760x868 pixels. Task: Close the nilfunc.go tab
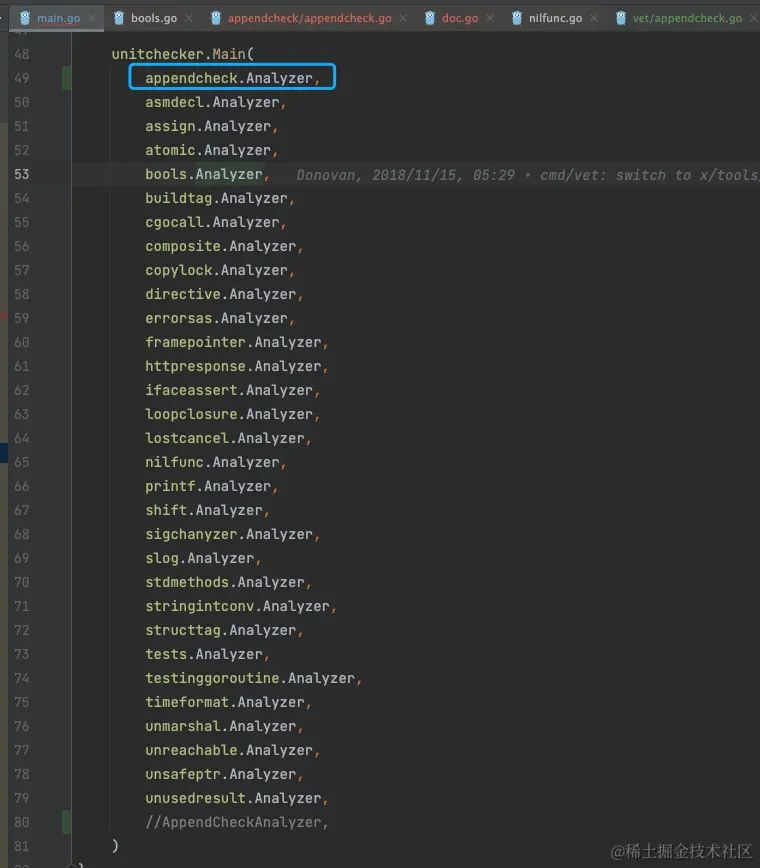[594, 18]
